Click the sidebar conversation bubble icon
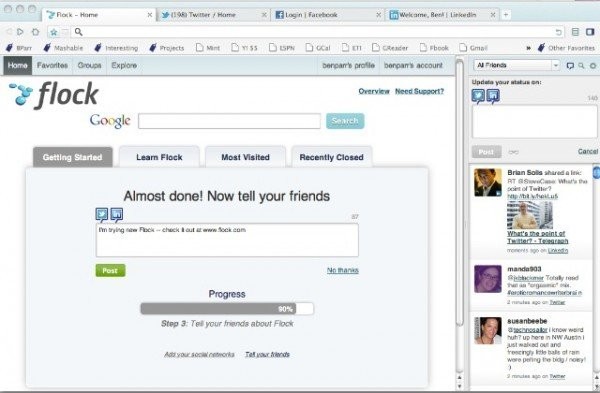 [x=570, y=65]
